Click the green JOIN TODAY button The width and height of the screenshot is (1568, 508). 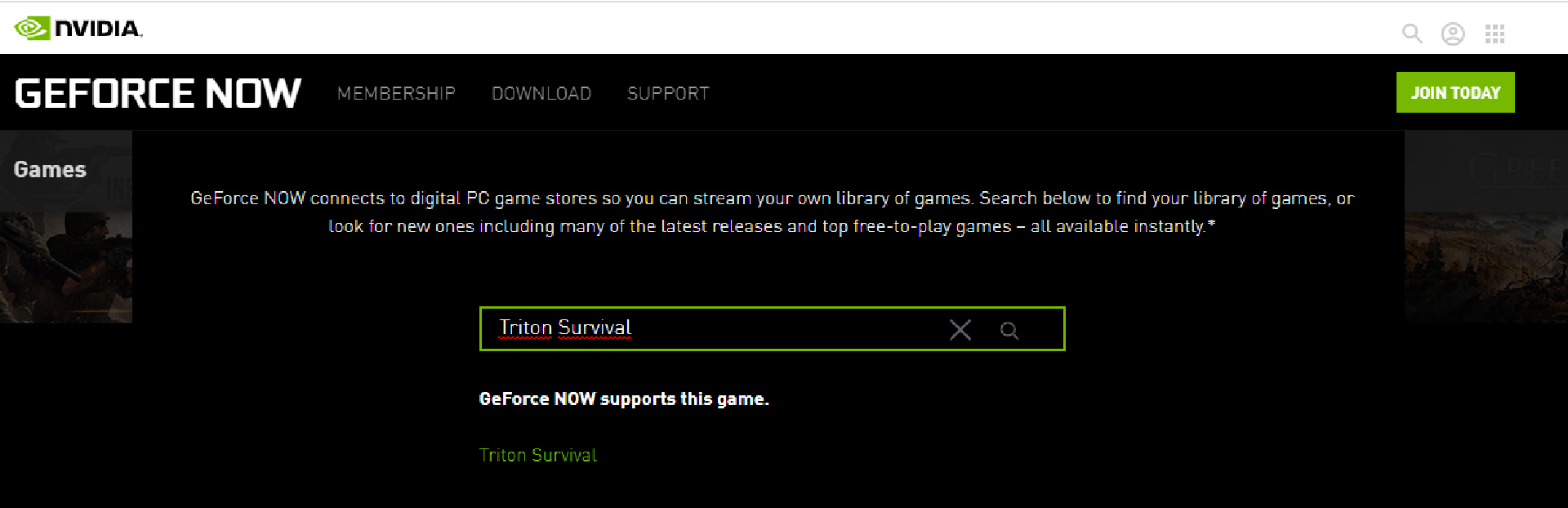point(1455,92)
